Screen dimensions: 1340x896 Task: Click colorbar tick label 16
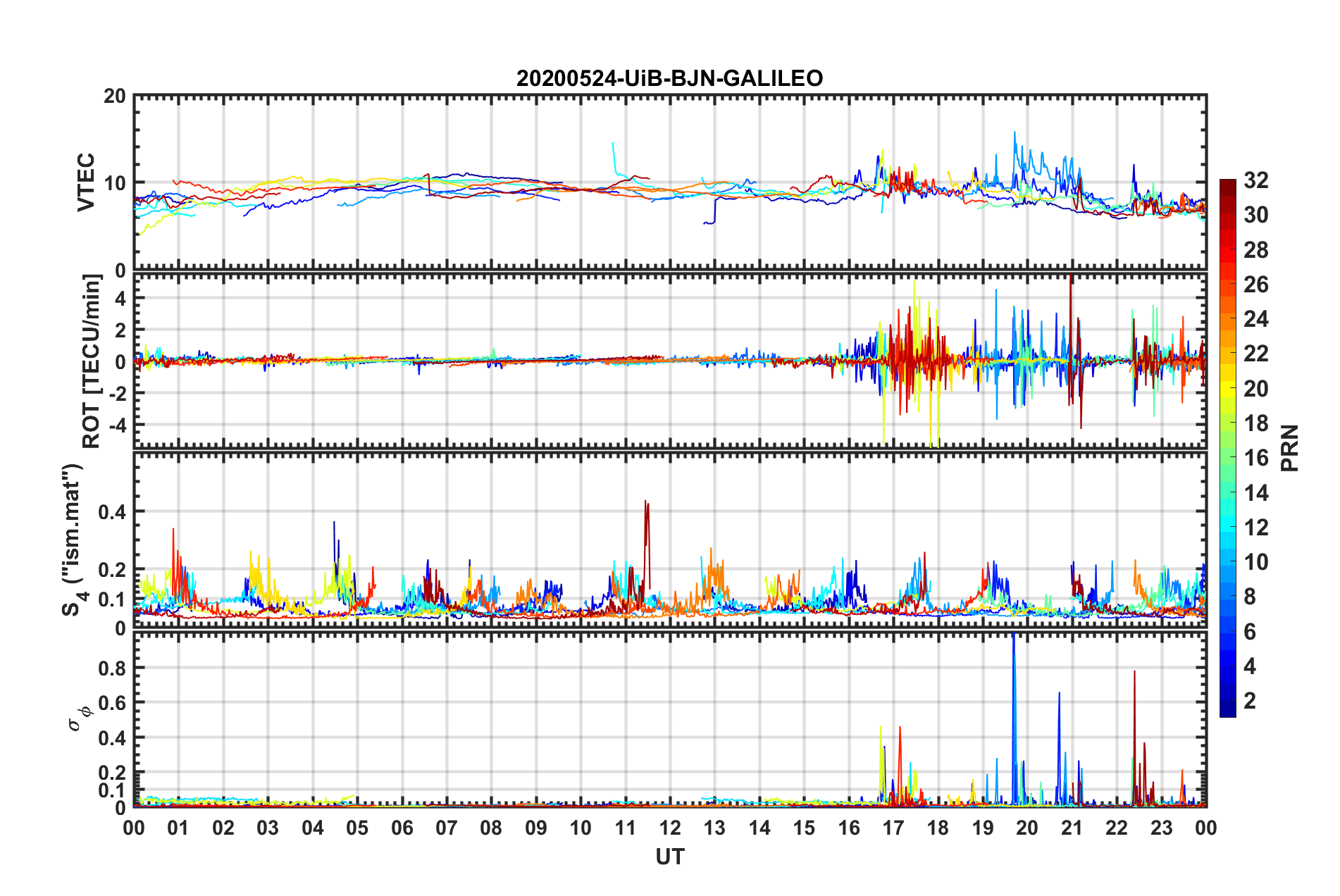coord(1255,458)
